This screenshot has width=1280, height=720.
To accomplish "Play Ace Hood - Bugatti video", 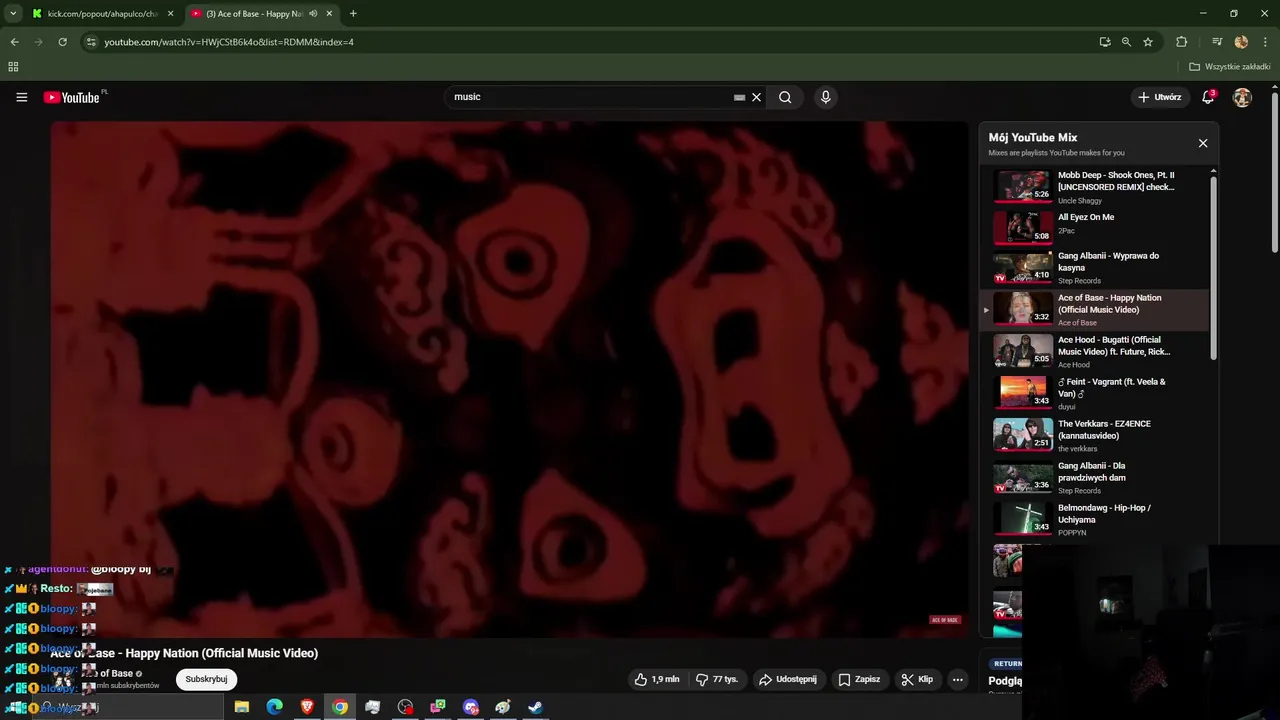I will [x=1095, y=351].
